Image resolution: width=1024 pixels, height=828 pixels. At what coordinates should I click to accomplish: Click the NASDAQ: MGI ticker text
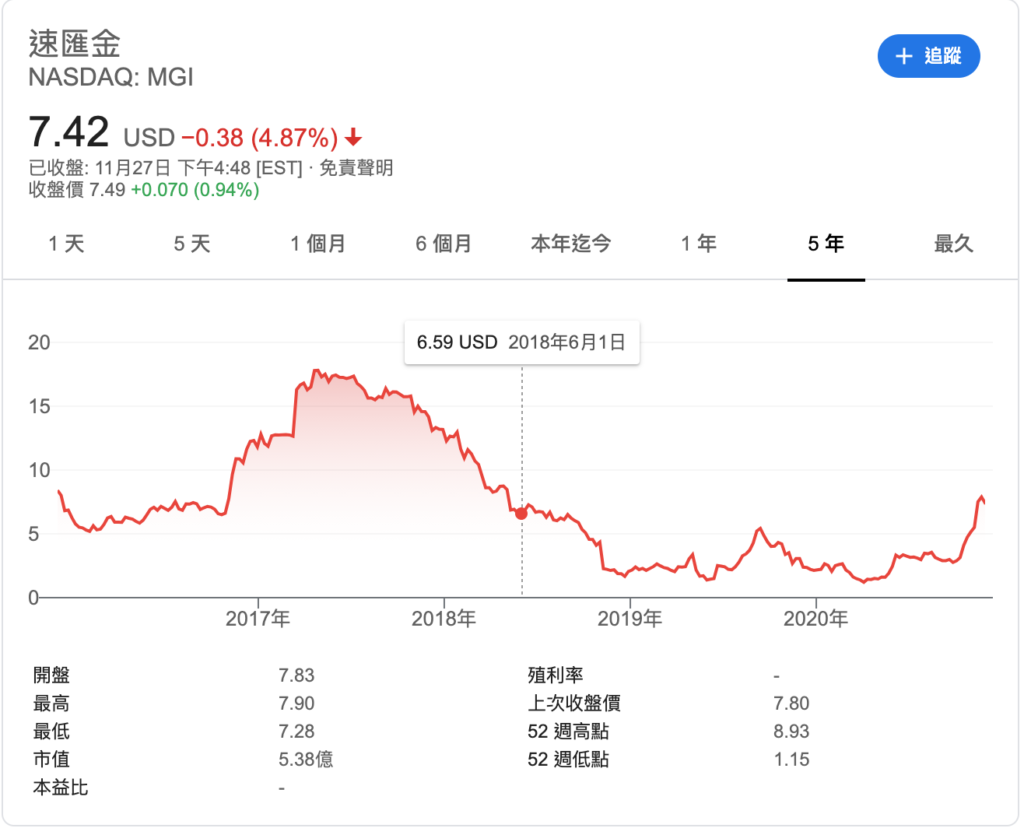pos(111,77)
